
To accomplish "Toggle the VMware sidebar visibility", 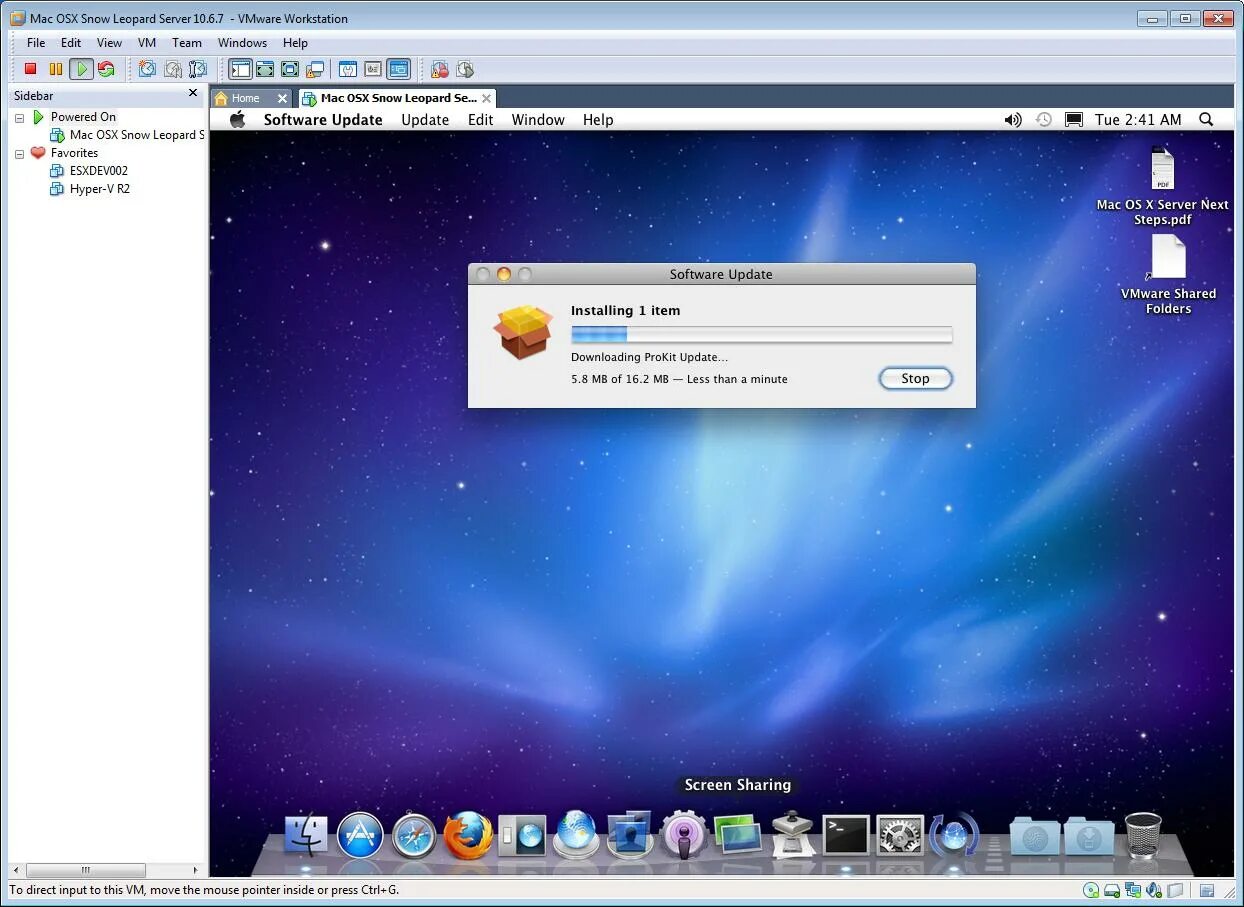I will click(240, 69).
